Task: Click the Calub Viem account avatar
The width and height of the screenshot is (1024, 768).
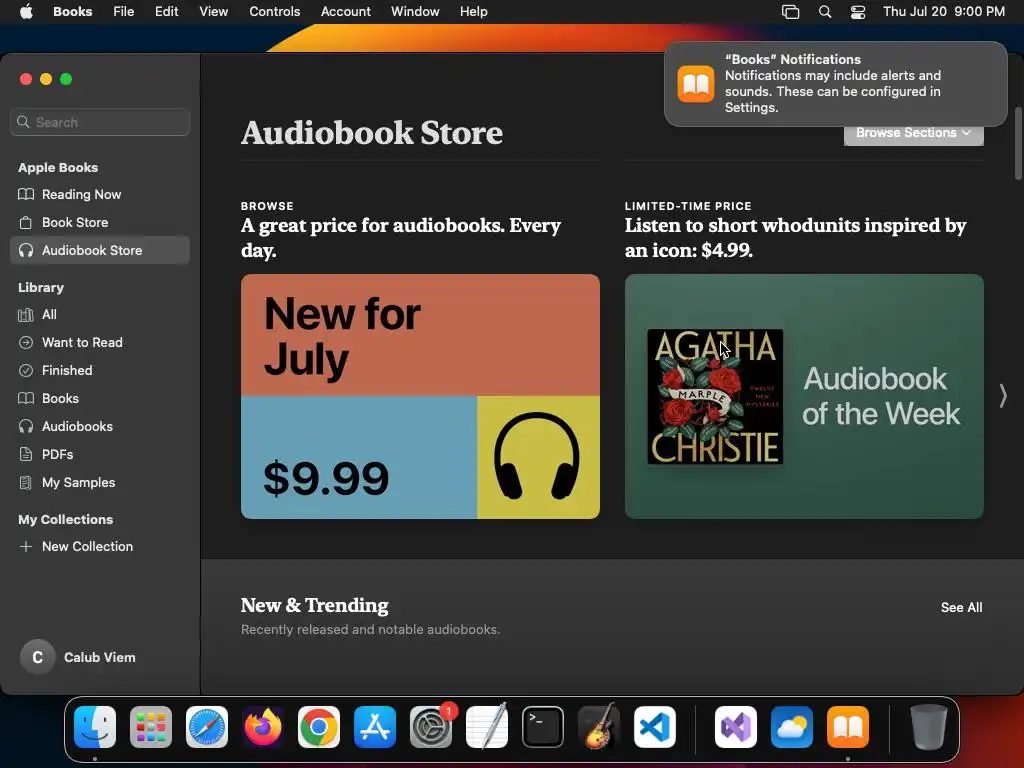Action: 37,657
